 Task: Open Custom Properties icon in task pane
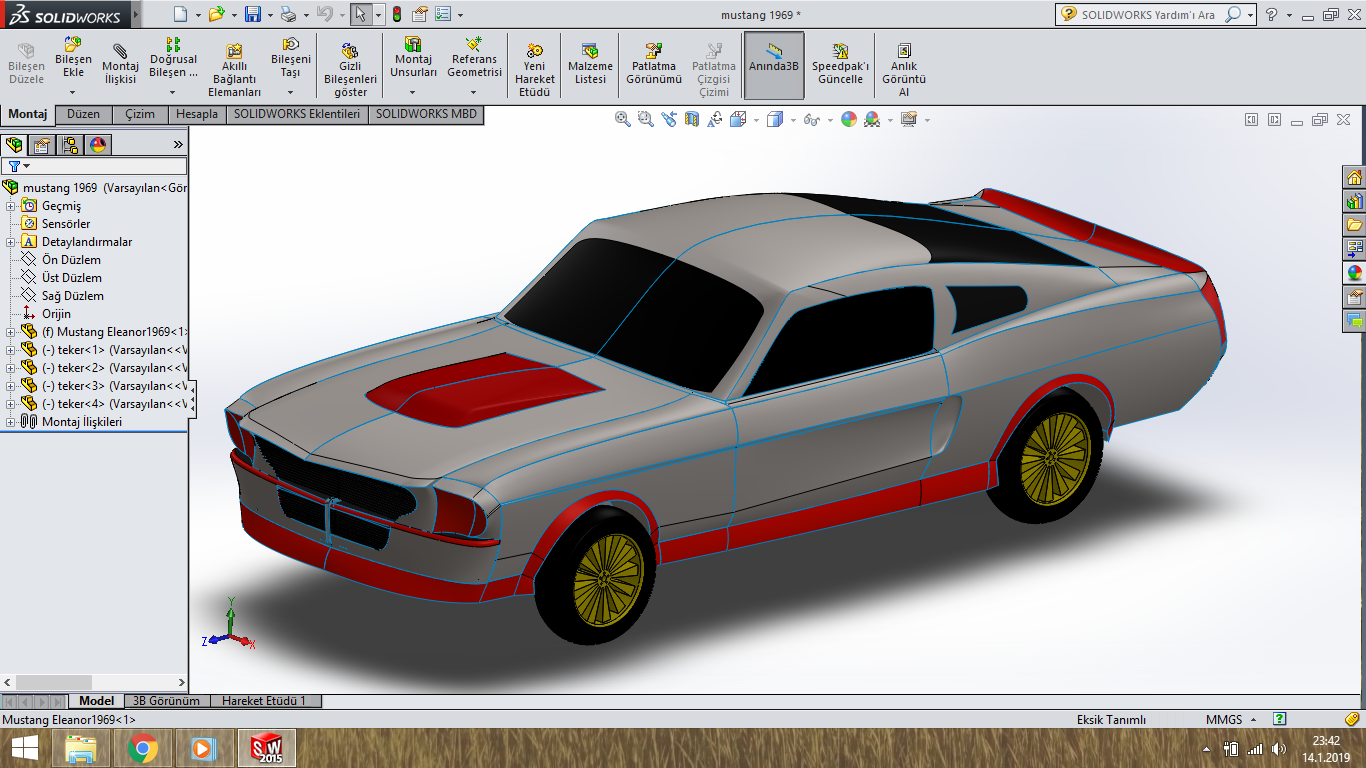point(1355,296)
